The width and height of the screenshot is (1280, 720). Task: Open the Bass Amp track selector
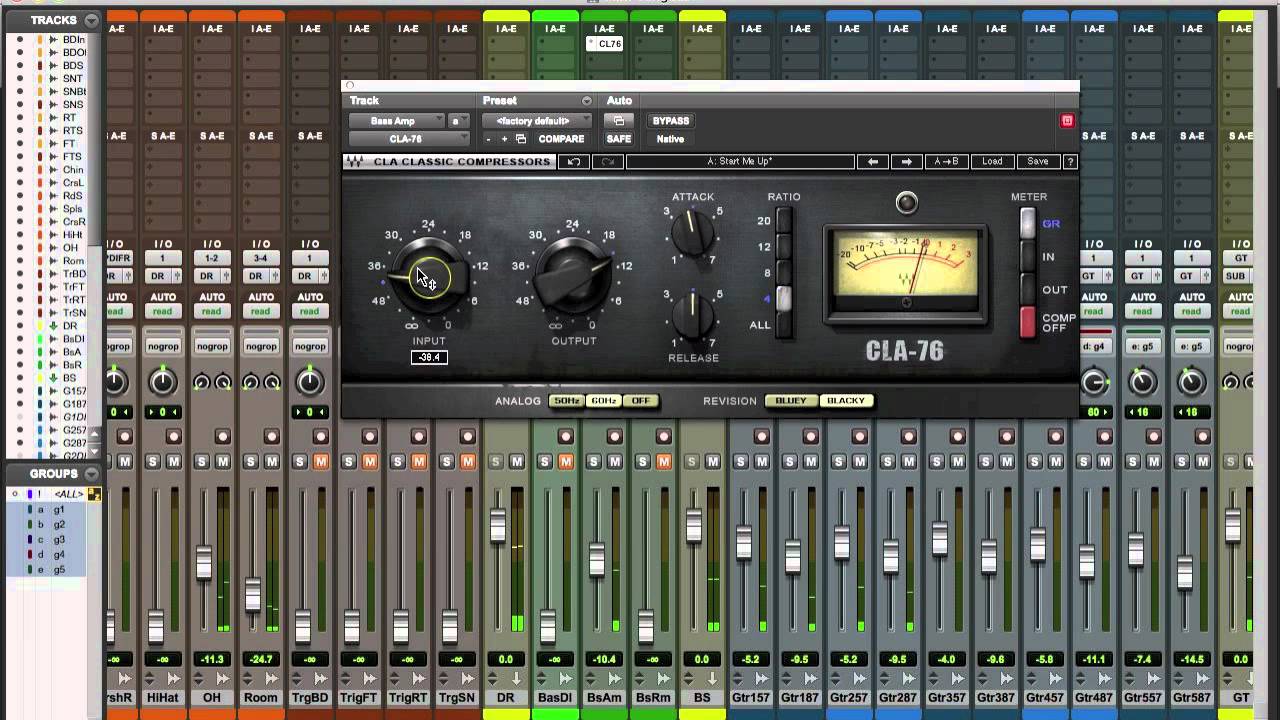(396, 121)
